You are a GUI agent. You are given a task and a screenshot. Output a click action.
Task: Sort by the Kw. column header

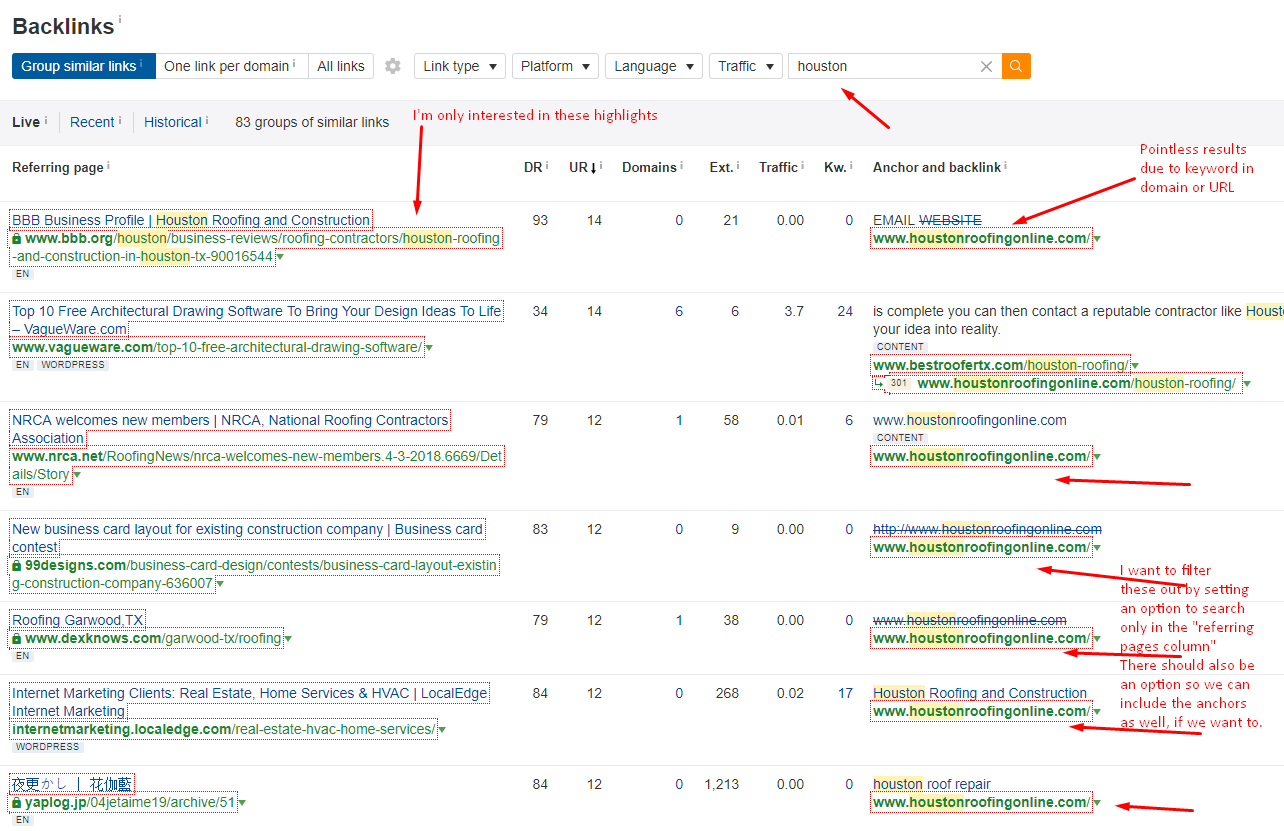coord(834,167)
